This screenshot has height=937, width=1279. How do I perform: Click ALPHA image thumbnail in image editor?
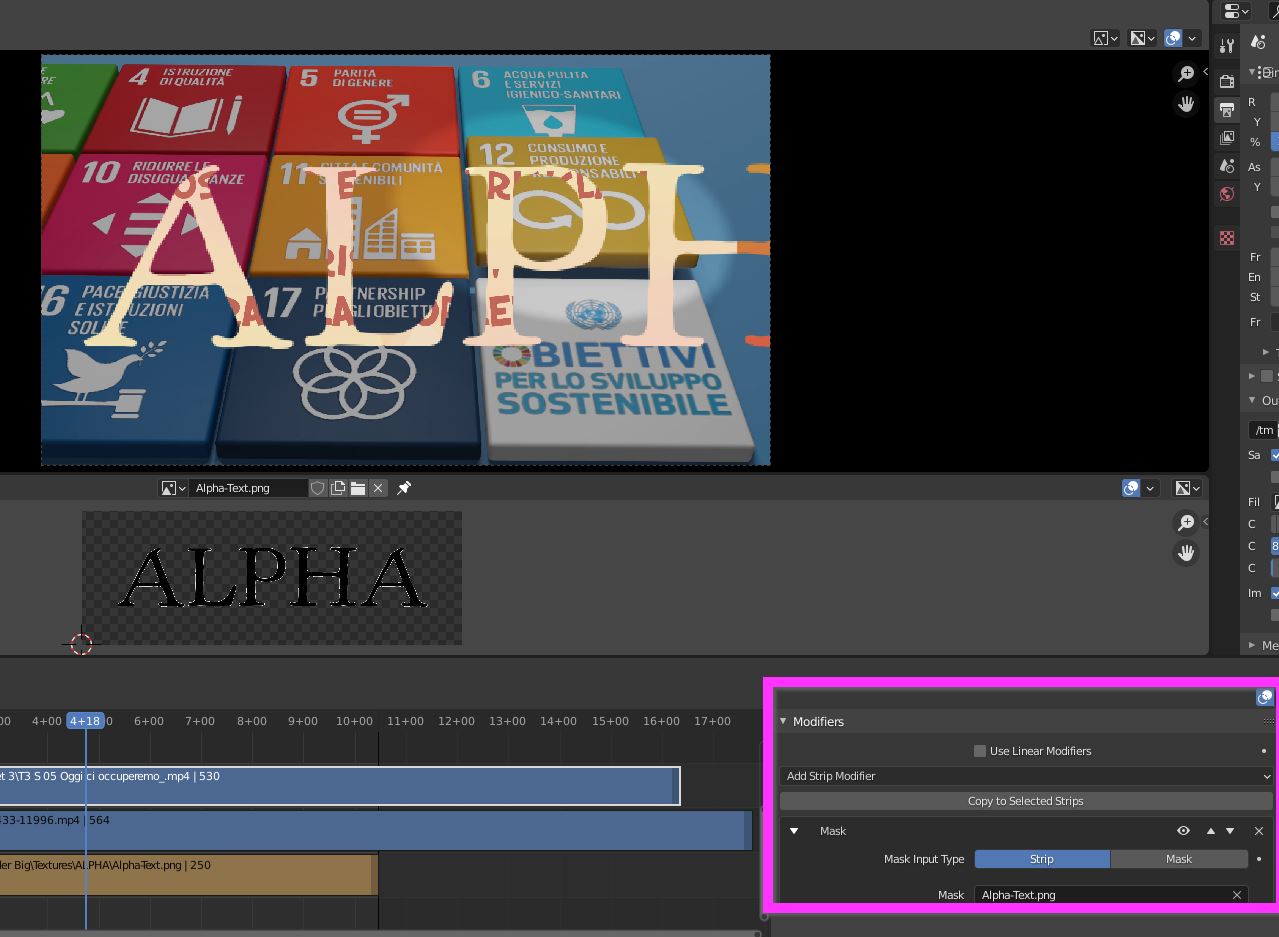(272, 578)
